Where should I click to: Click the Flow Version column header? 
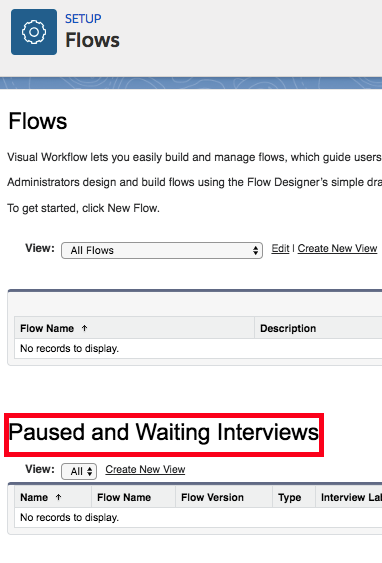(212, 497)
